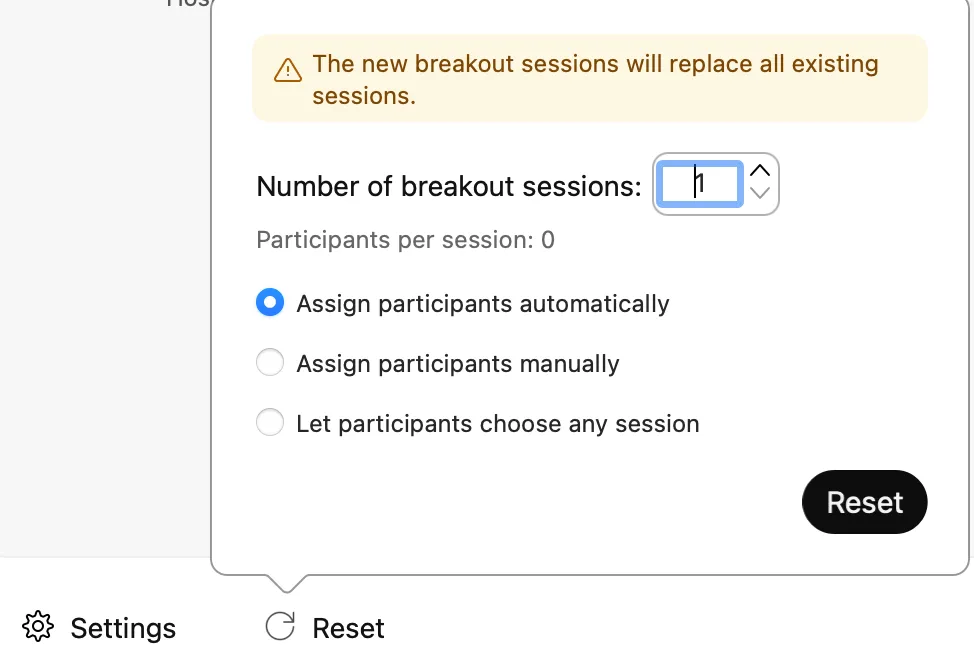974x660 pixels.
Task: Click the Settings gear icon
Action: point(38,627)
